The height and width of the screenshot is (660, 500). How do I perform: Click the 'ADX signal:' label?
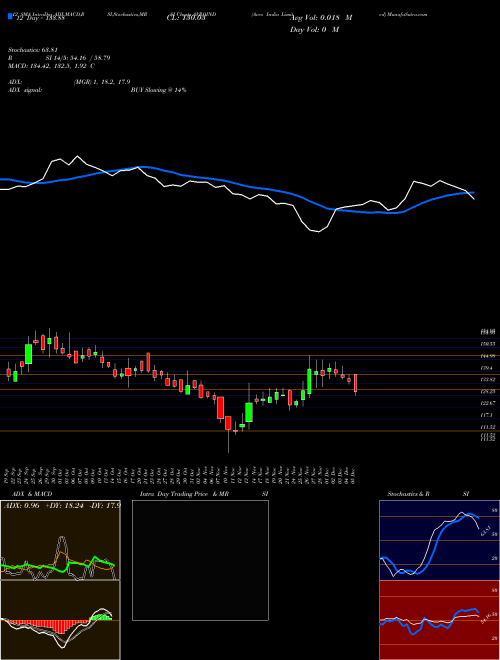(x=25, y=90)
